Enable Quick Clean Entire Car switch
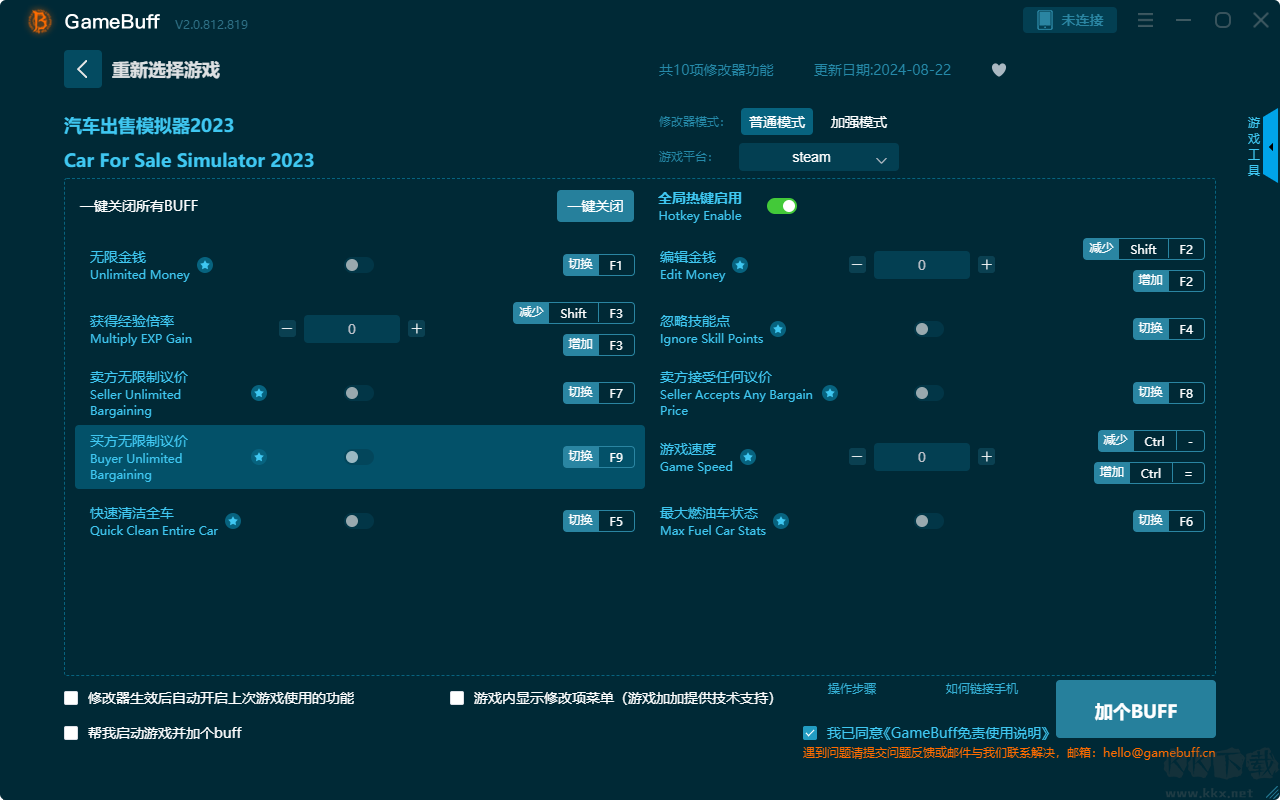Image resolution: width=1280 pixels, height=800 pixels. click(358, 521)
